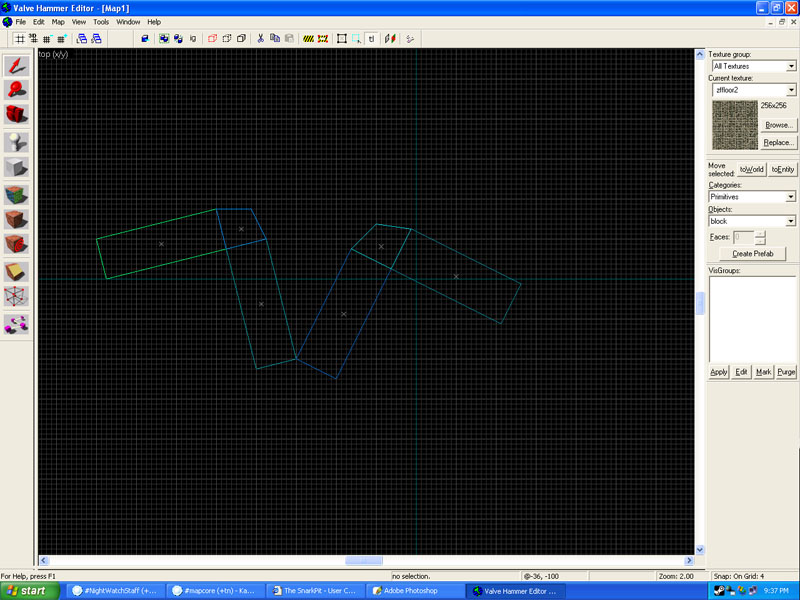This screenshot has height=600, width=800.
Task: Select the Clipping tool
Action: coord(16,272)
